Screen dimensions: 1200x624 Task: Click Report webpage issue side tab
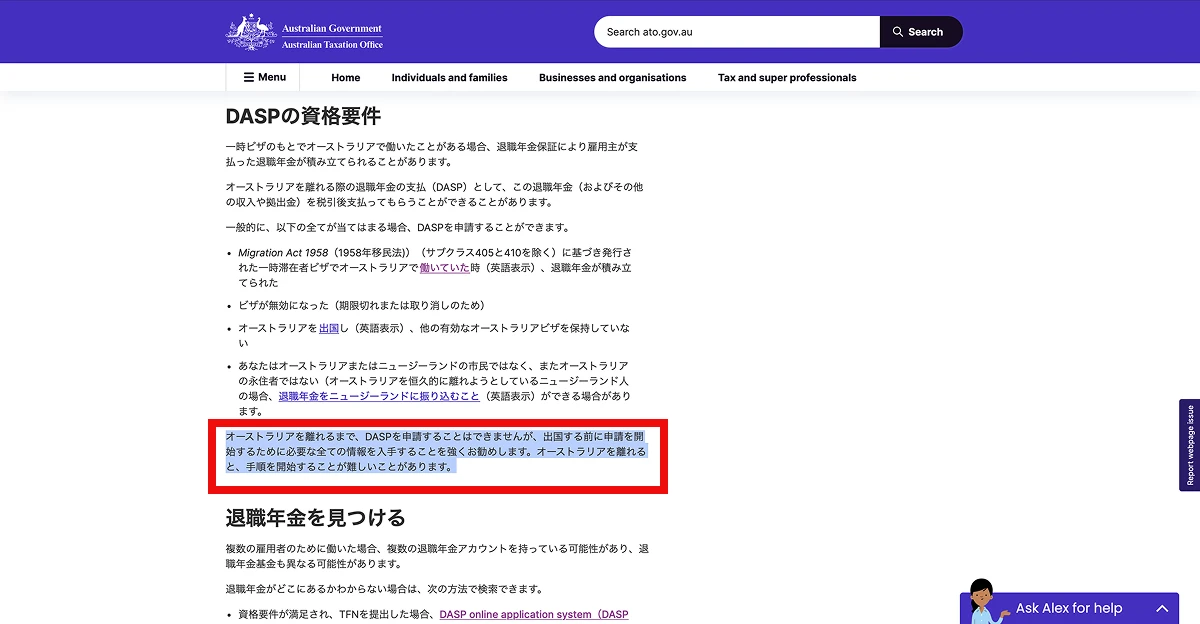coord(1189,445)
